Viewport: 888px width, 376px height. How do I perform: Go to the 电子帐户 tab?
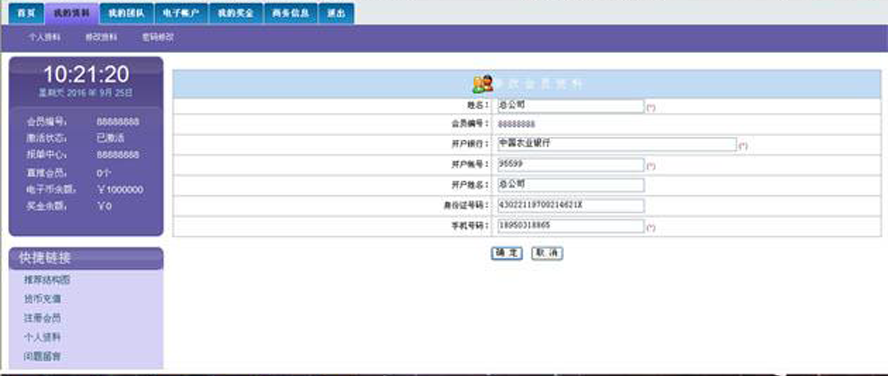coord(181,14)
